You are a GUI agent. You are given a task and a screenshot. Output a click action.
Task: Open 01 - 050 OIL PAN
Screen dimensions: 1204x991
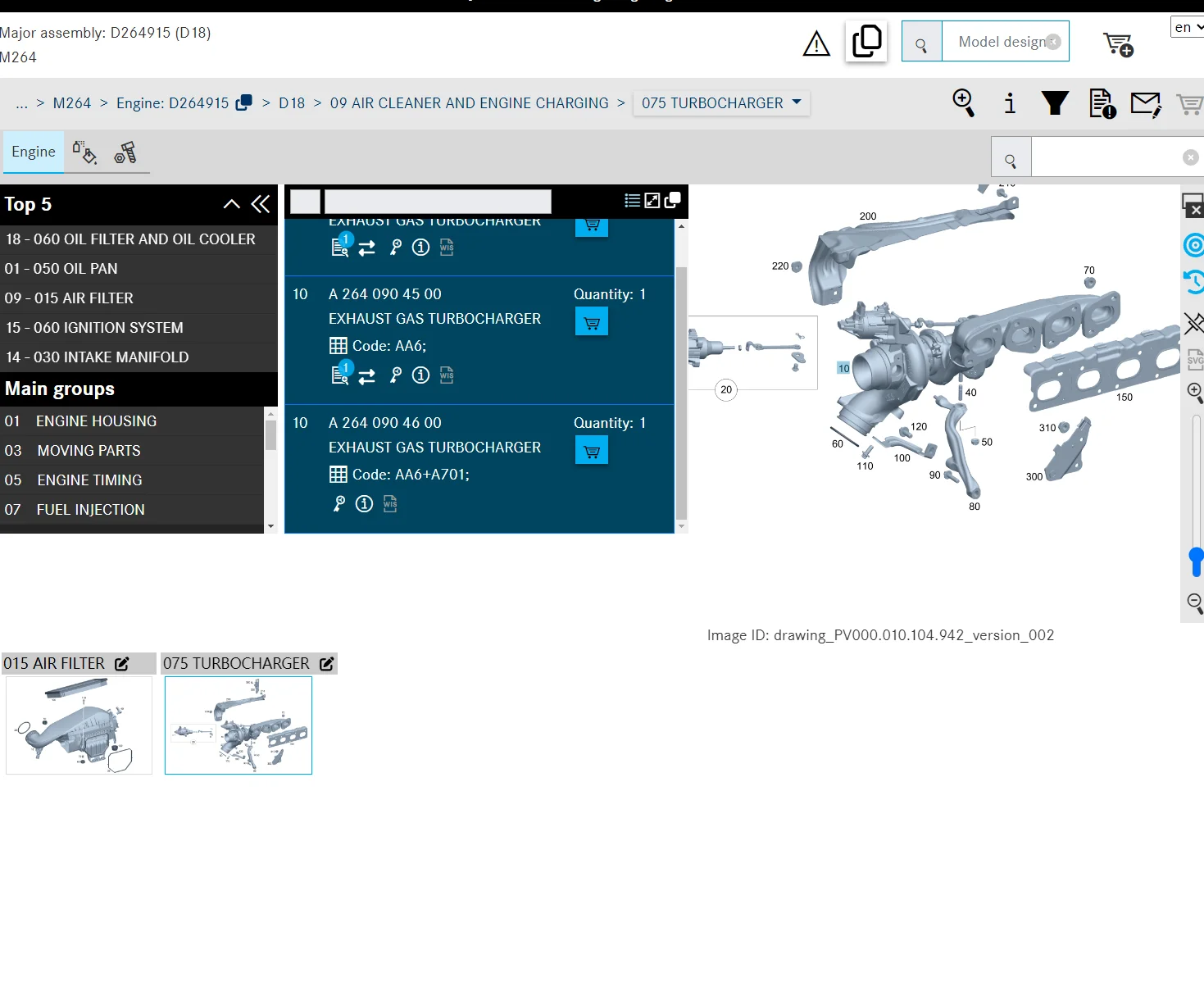[139, 269]
